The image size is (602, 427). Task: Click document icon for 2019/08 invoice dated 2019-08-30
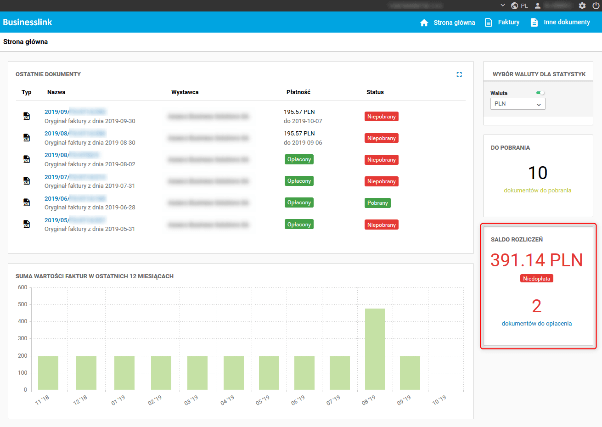pyautogui.click(x=26, y=137)
